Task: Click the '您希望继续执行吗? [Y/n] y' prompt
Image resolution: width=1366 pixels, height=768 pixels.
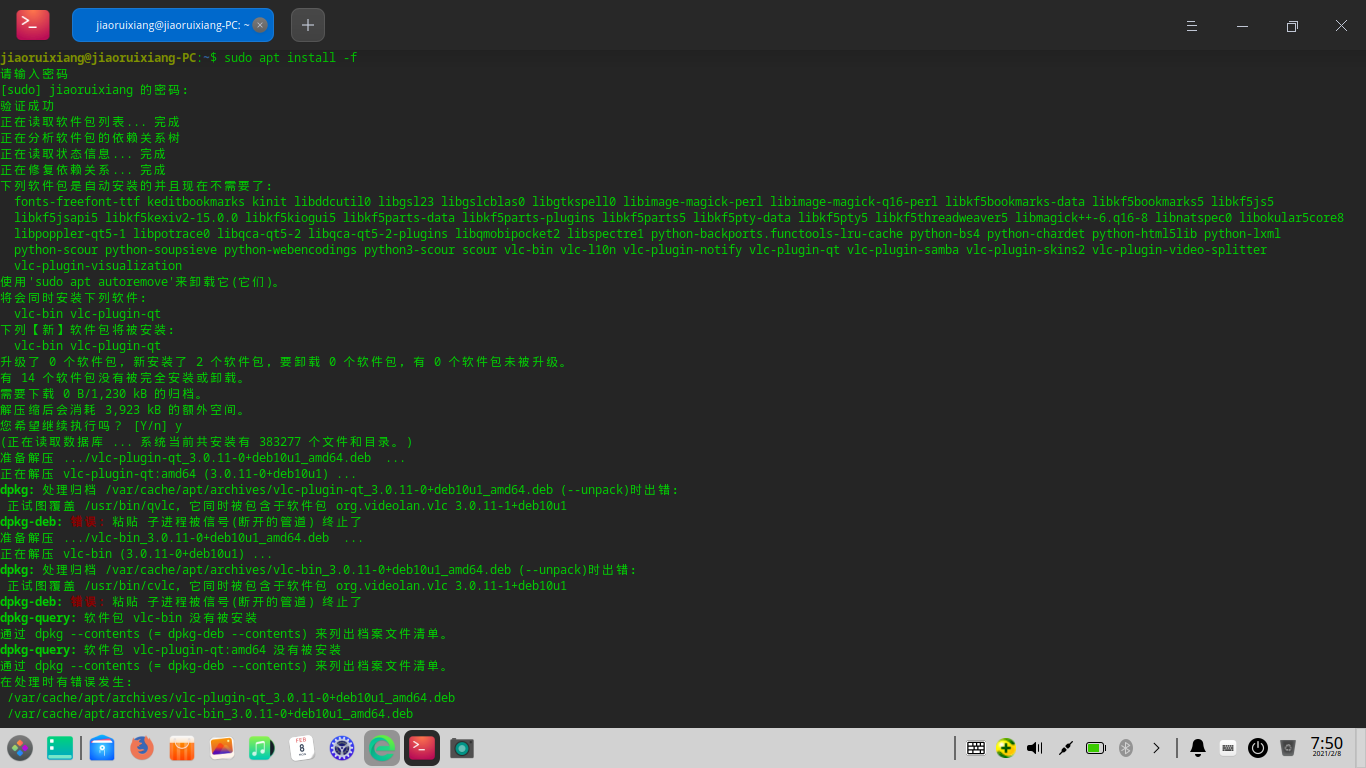Action: pos(91,426)
